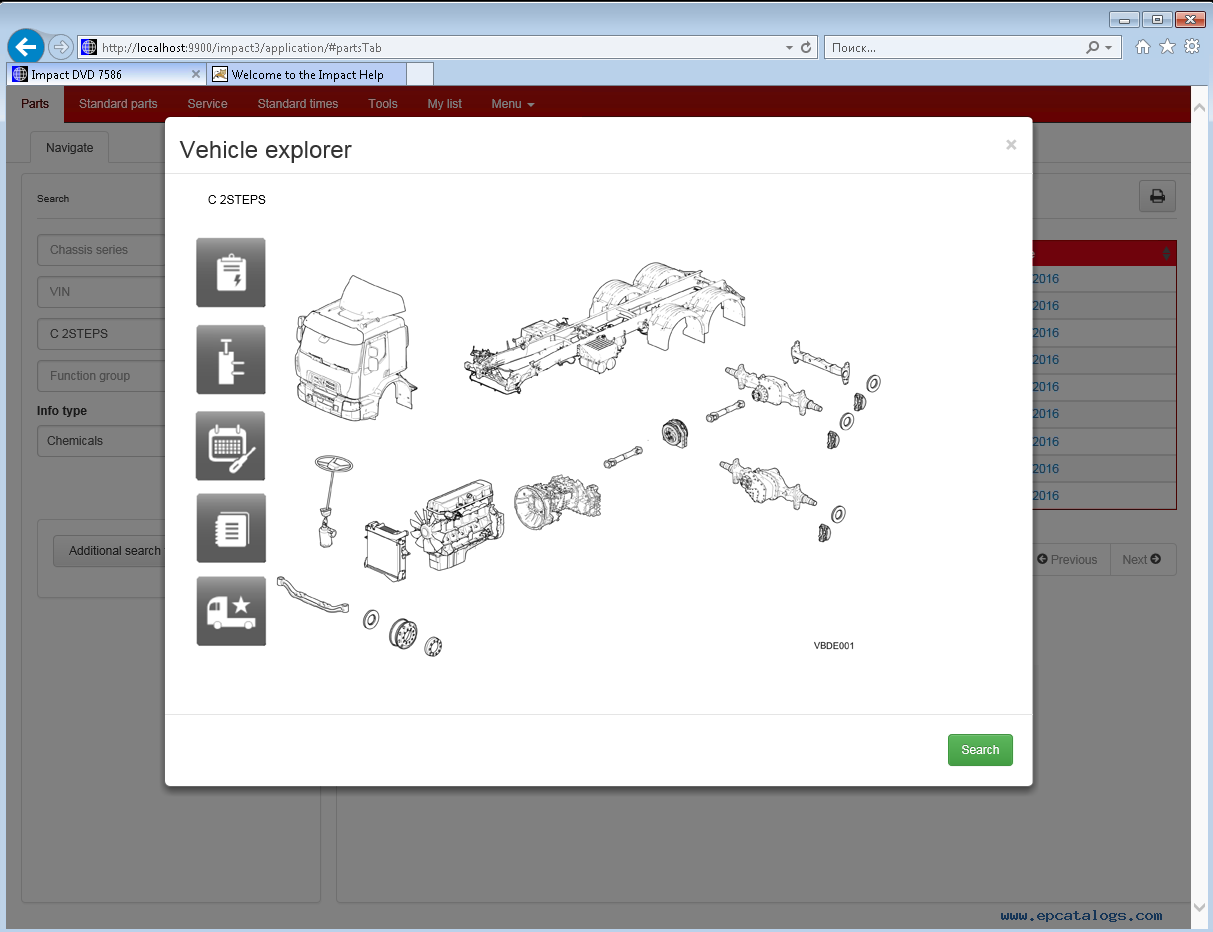Viewport: 1213px width, 932px height.
Task: Close the Vehicle explorer dialog
Action: coord(1011,146)
